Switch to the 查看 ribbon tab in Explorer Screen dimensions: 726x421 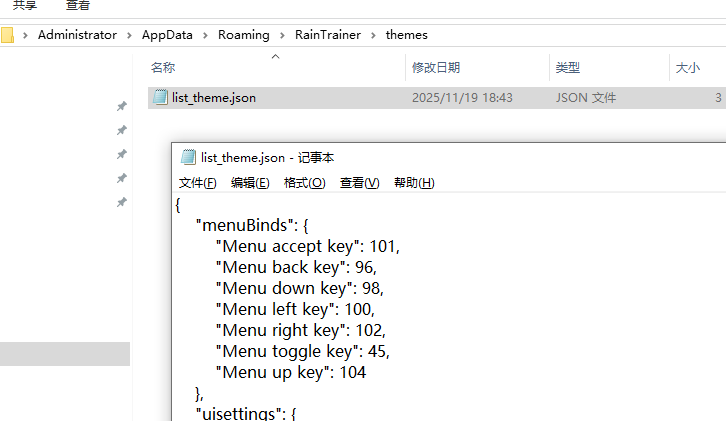[x=78, y=5]
